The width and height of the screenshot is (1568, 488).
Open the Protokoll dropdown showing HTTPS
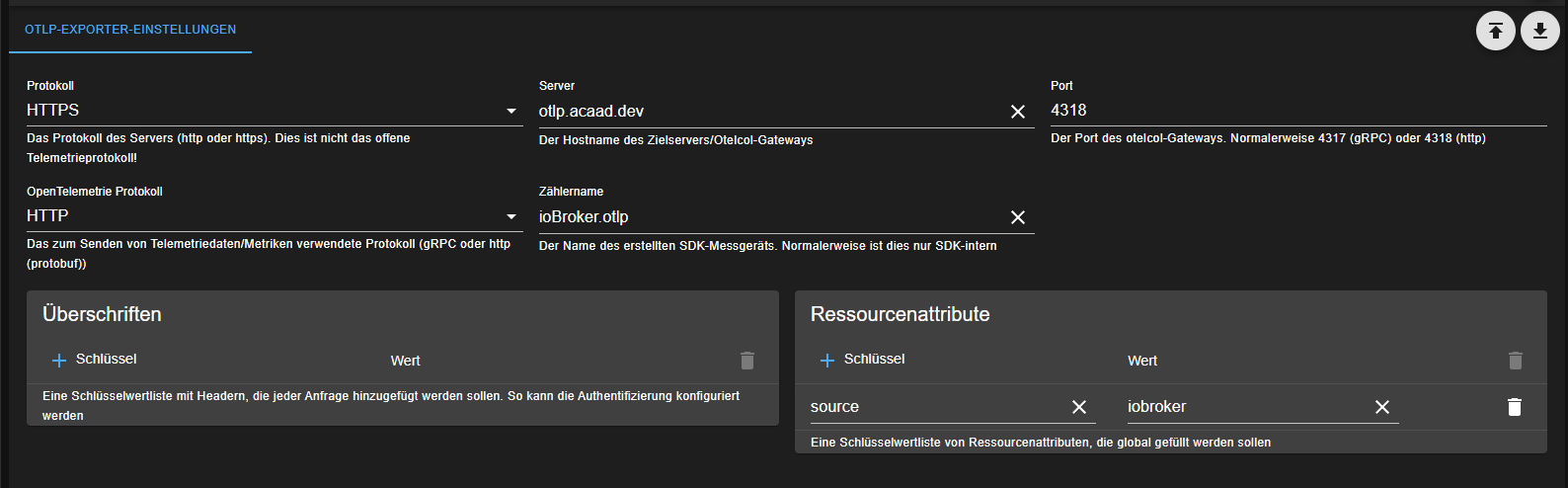[x=274, y=111]
